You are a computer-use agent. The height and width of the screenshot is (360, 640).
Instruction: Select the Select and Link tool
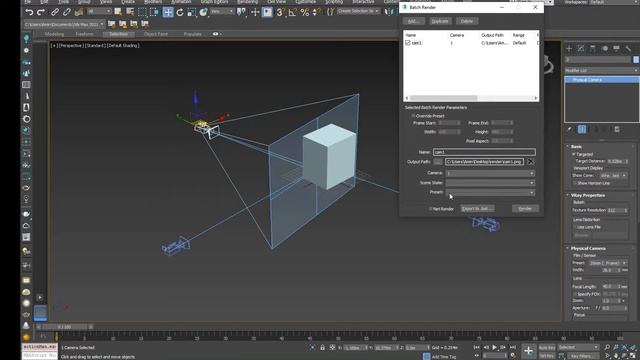55,12
